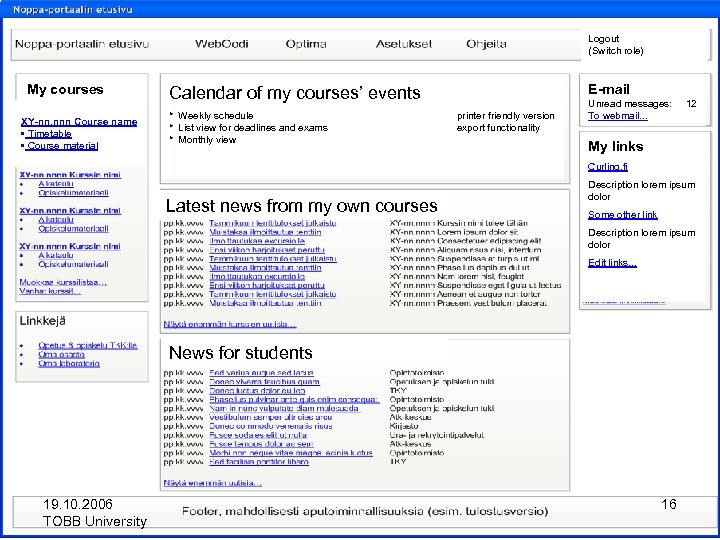
Task: Open the Curling.fi link
Action: (608, 167)
